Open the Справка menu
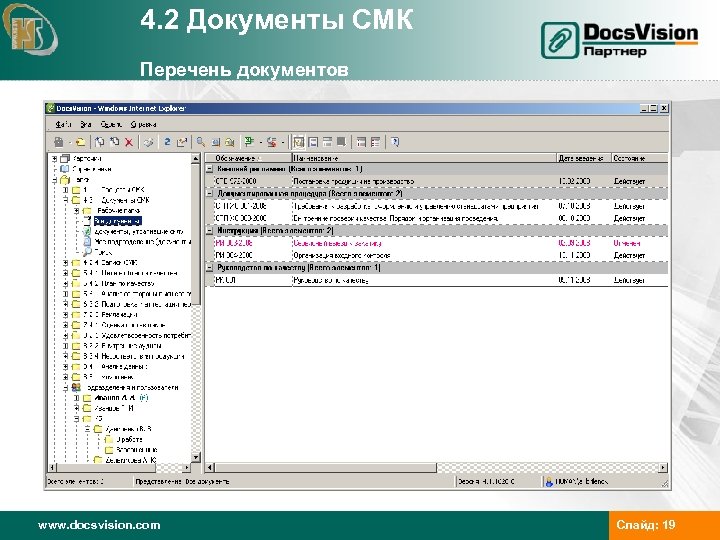Image resolution: width=720 pixels, height=540 pixels. pos(143,124)
